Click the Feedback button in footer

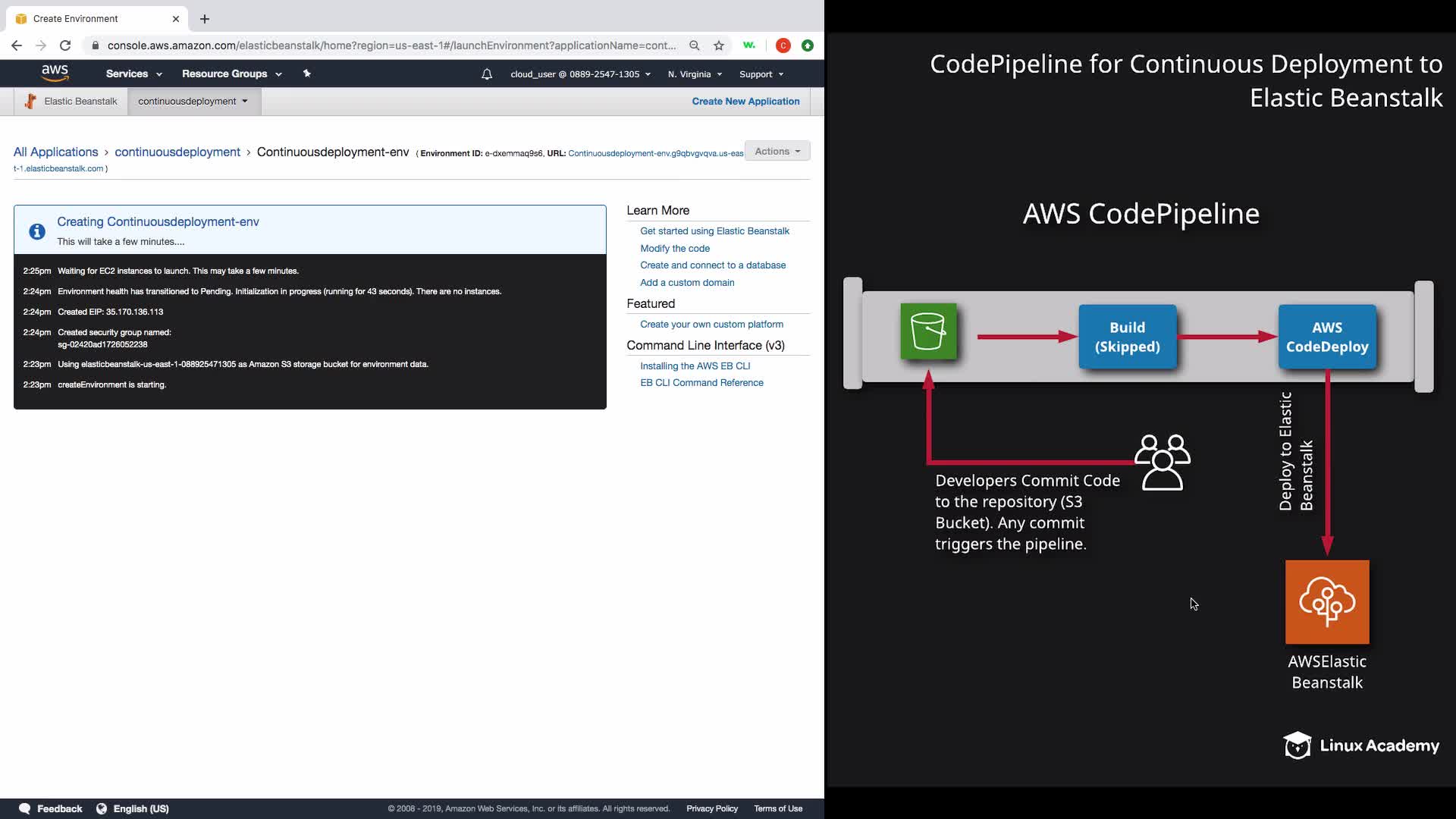coord(51,808)
